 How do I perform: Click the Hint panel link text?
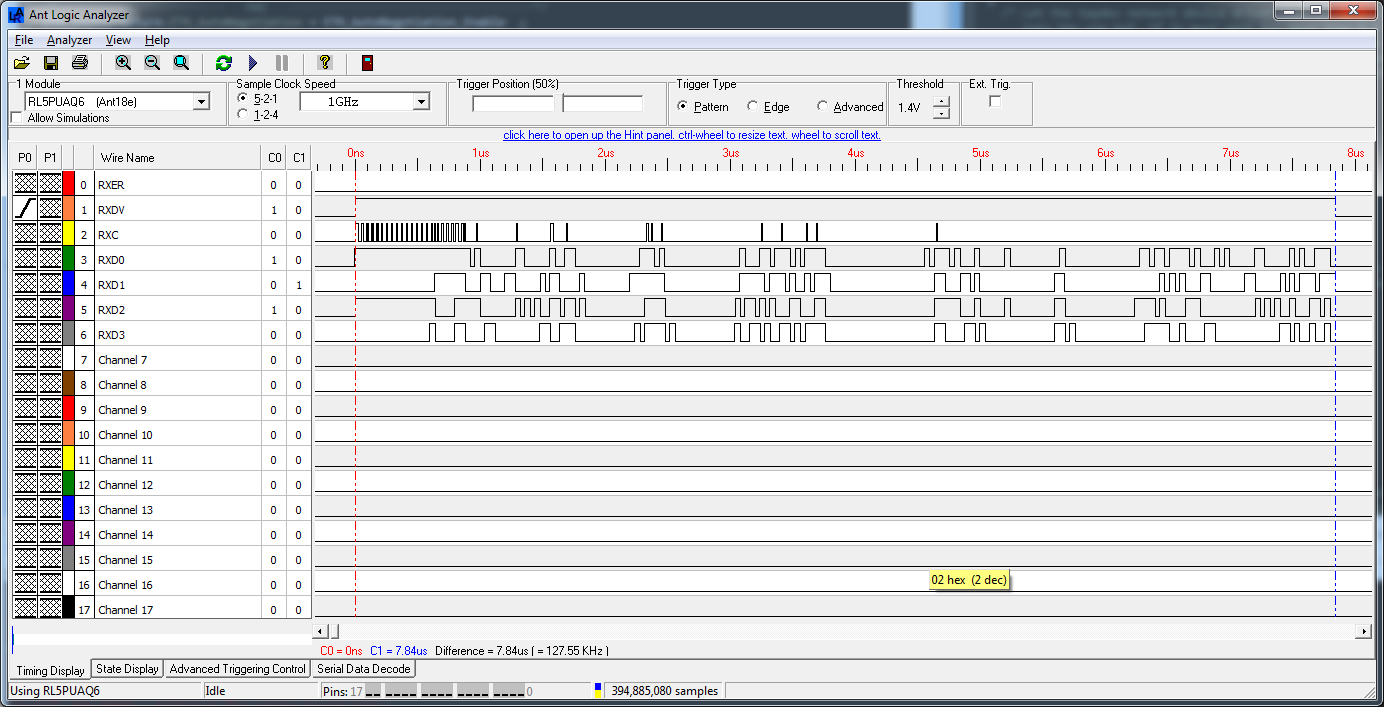(691, 135)
